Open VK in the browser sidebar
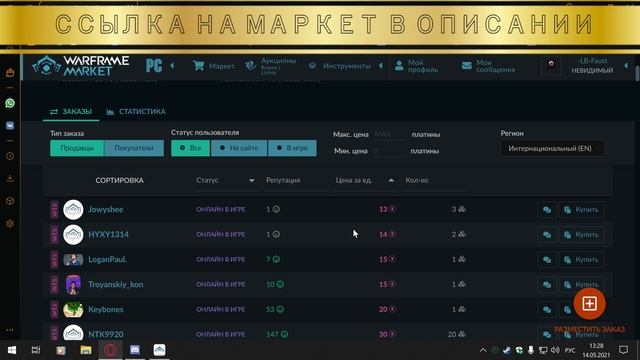The image size is (640, 360). click(x=10, y=125)
